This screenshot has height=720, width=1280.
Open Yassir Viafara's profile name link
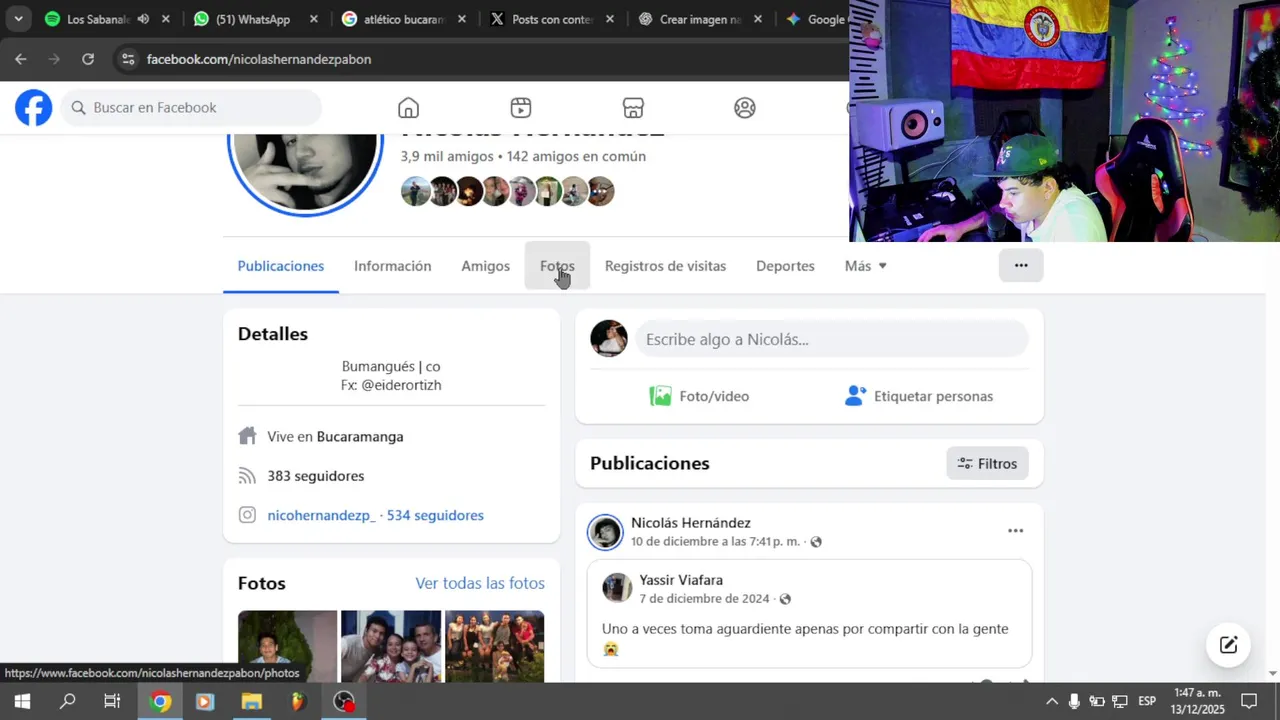681,580
